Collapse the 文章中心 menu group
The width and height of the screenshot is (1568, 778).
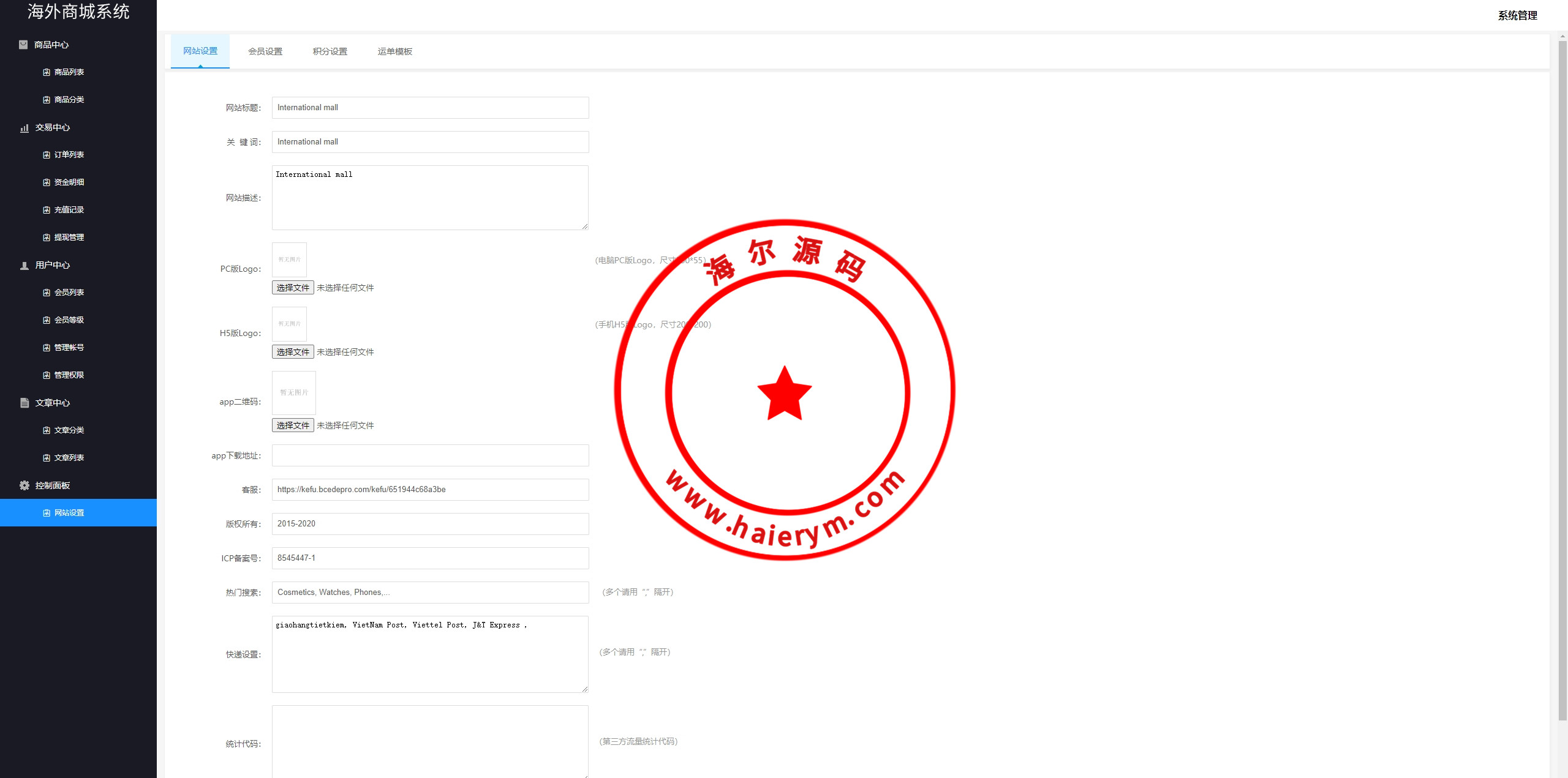tap(53, 403)
